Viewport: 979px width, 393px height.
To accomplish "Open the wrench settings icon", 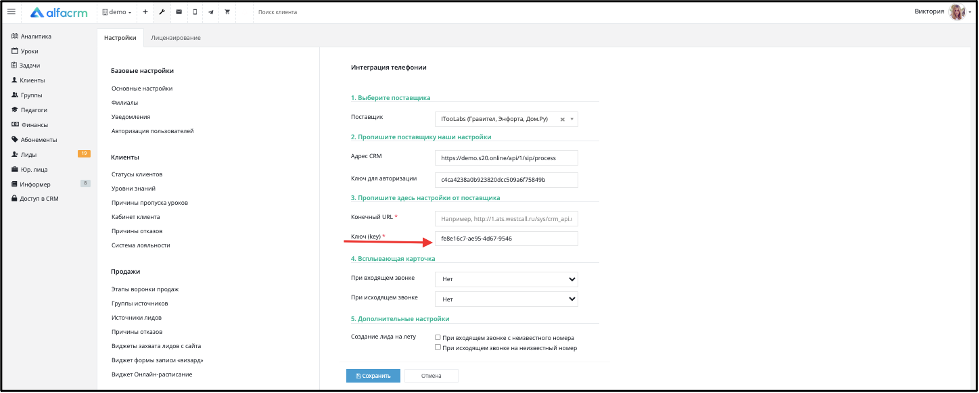I will 162,12.
